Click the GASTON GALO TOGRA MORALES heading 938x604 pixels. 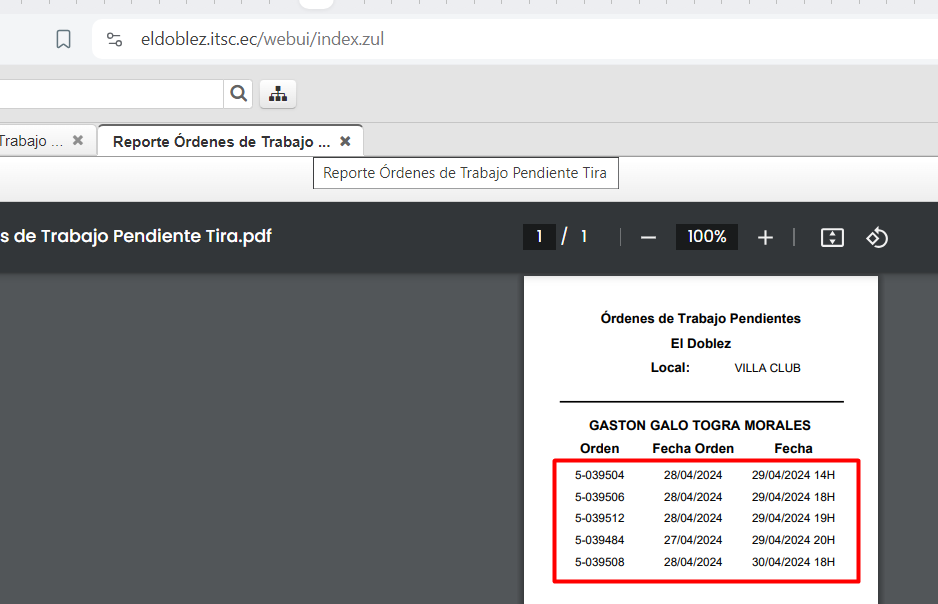point(699,425)
